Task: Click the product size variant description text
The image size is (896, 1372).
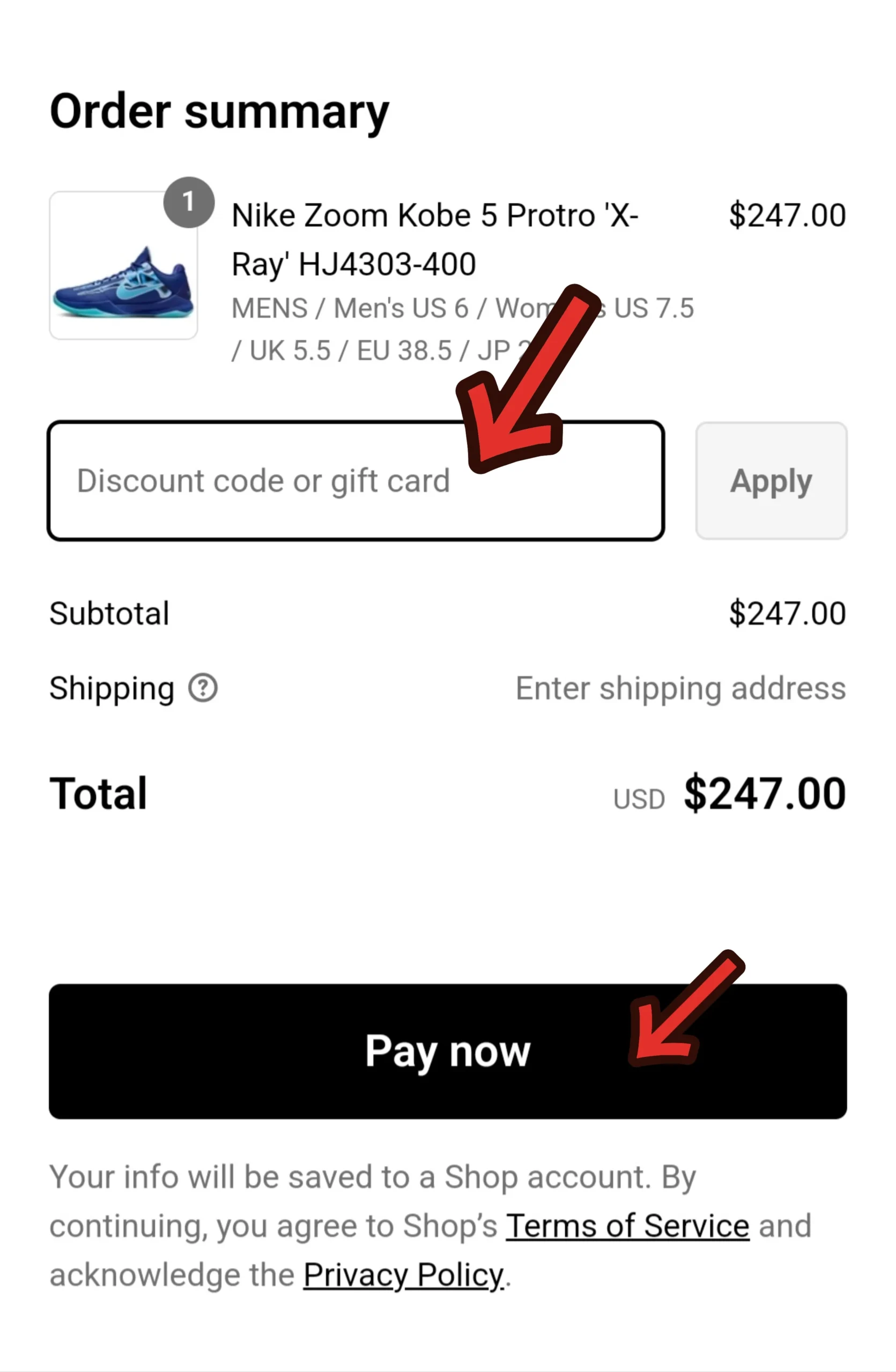Action: pyautogui.click(x=462, y=329)
